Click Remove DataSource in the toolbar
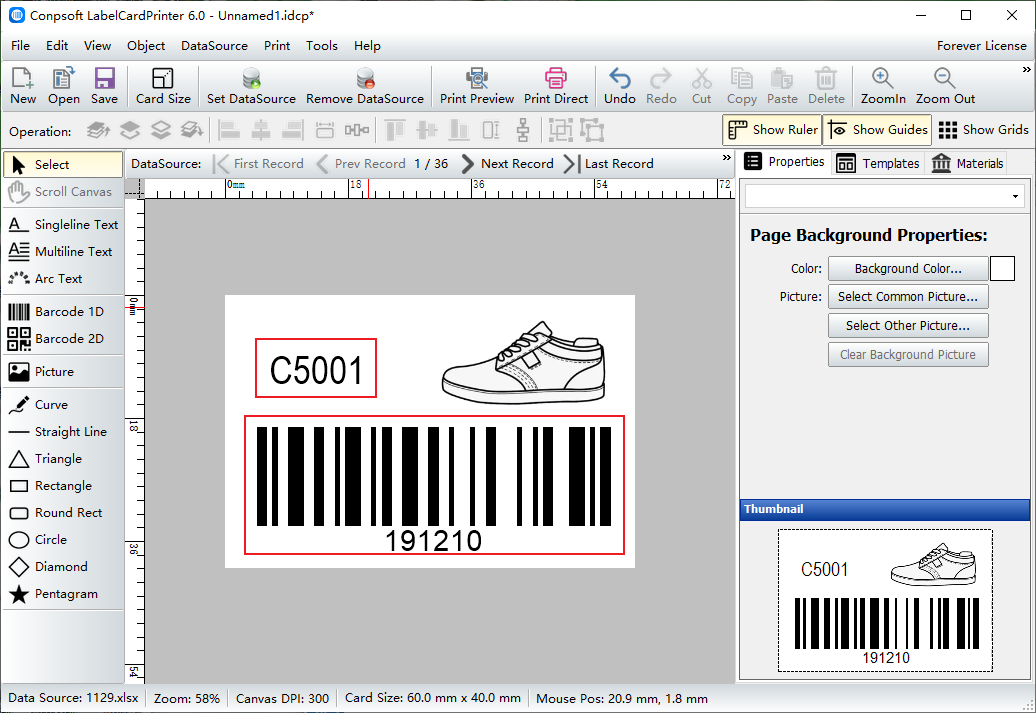Viewport: 1036px width, 713px height. pyautogui.click(x=365, y=87)
